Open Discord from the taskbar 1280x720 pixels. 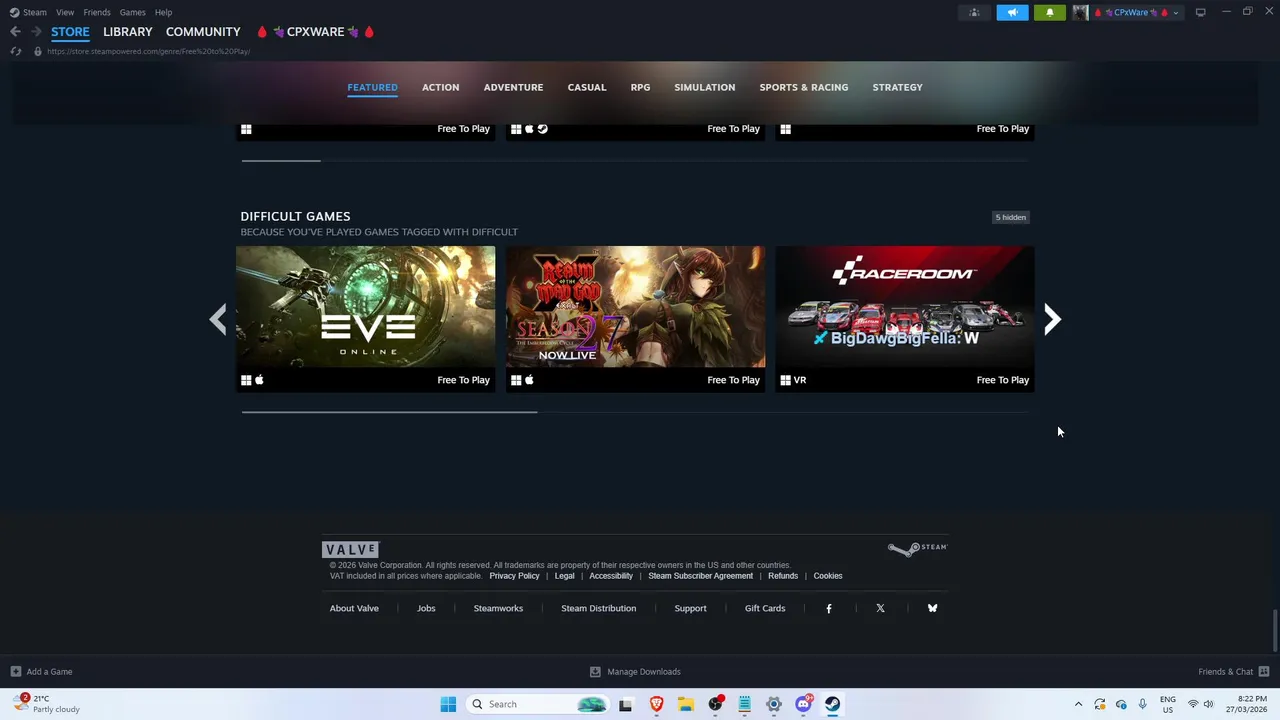coord(803,704)
